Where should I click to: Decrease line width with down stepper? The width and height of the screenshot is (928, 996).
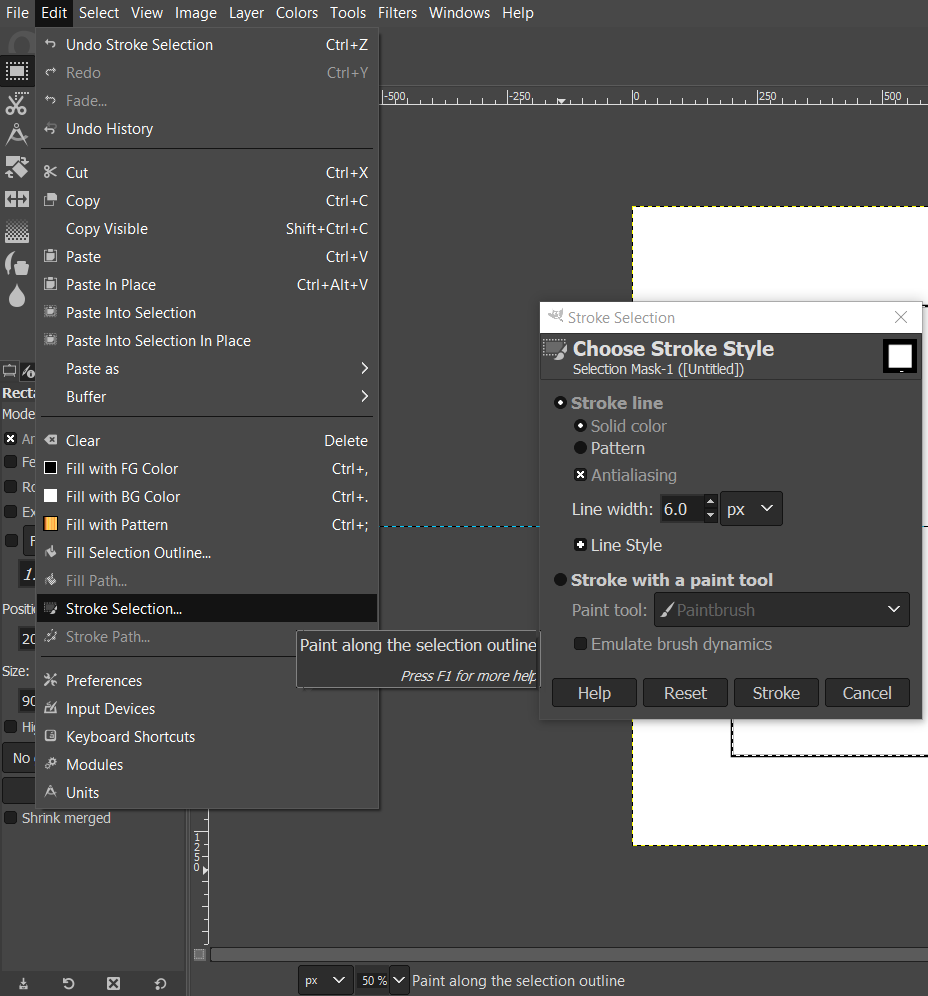711,516
